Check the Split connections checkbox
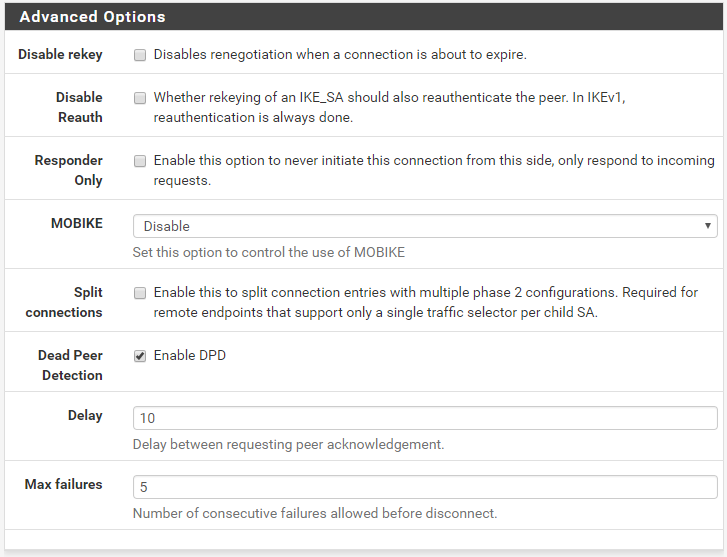 [140, 294]
